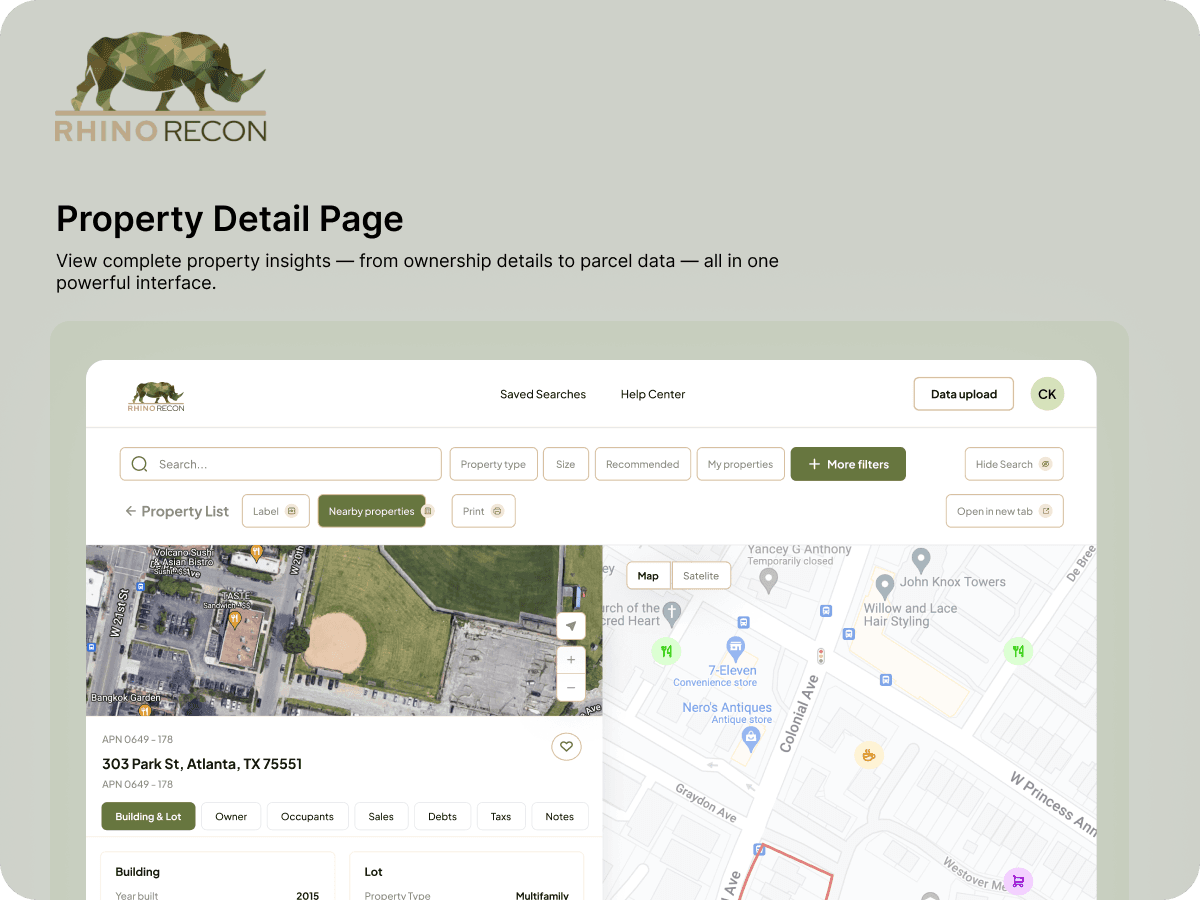Open the Property type filter dropdown

(x=493, y=464)
